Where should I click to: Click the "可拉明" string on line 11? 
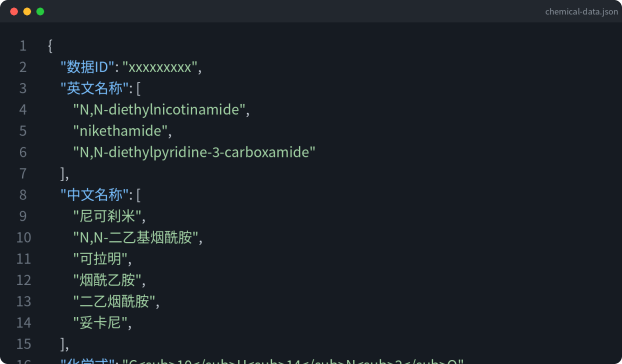point(100,259)
